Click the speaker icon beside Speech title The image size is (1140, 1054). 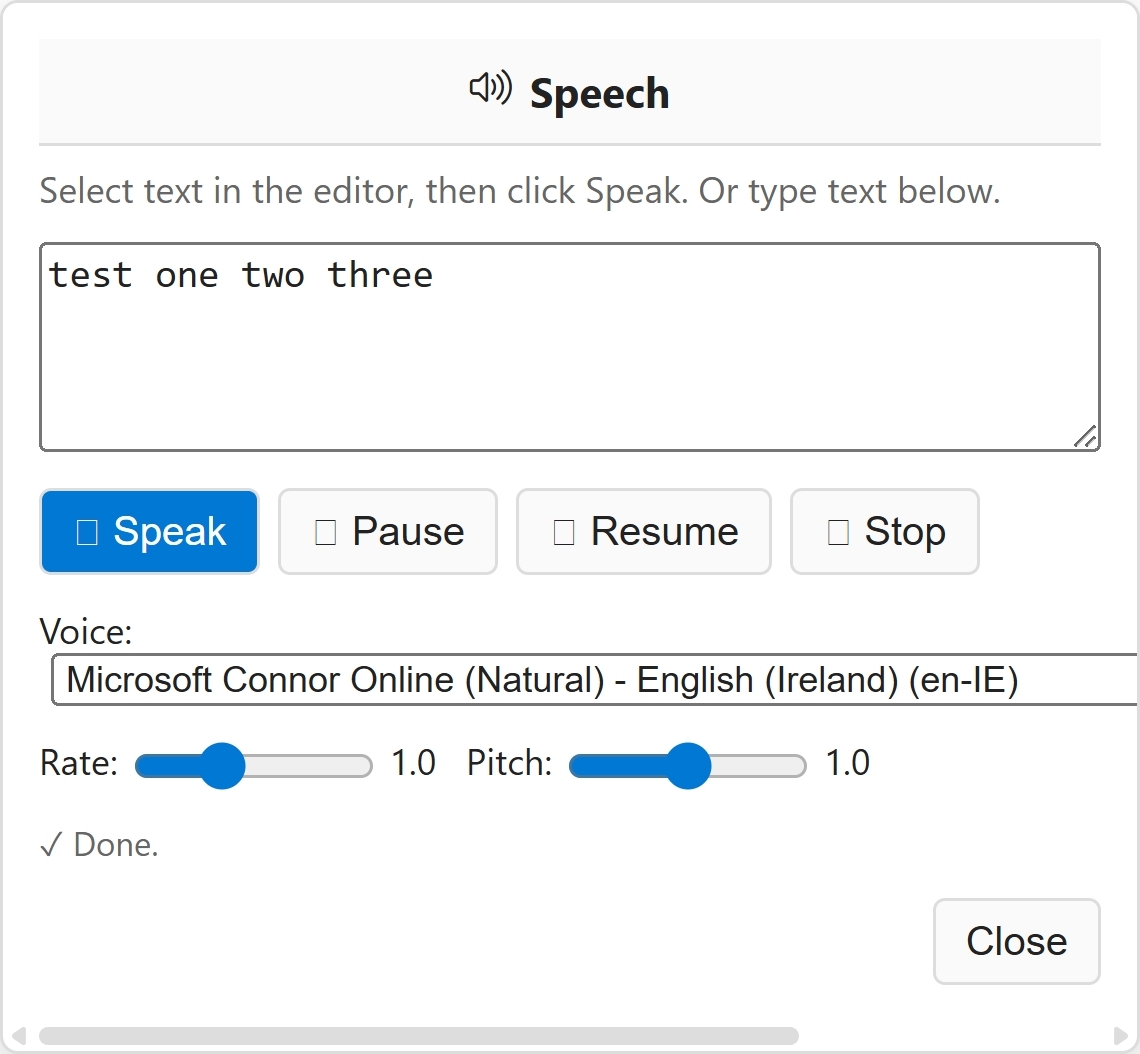(490, 89)
